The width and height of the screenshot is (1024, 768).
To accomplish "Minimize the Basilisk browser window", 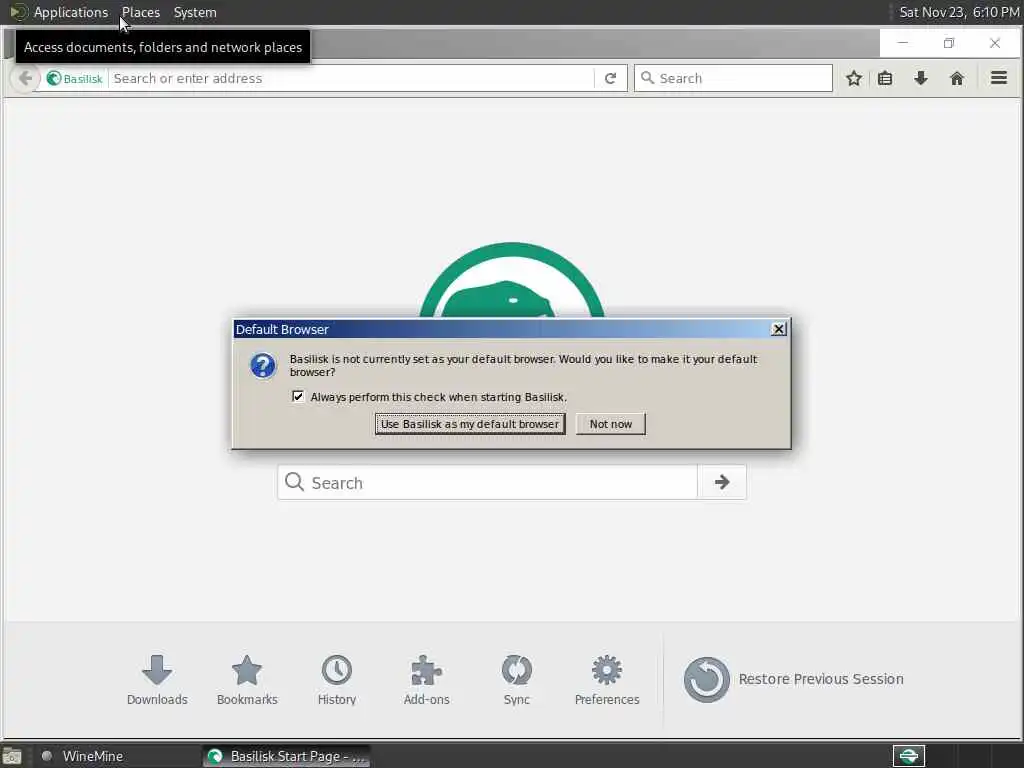I will tap(903, 43).
